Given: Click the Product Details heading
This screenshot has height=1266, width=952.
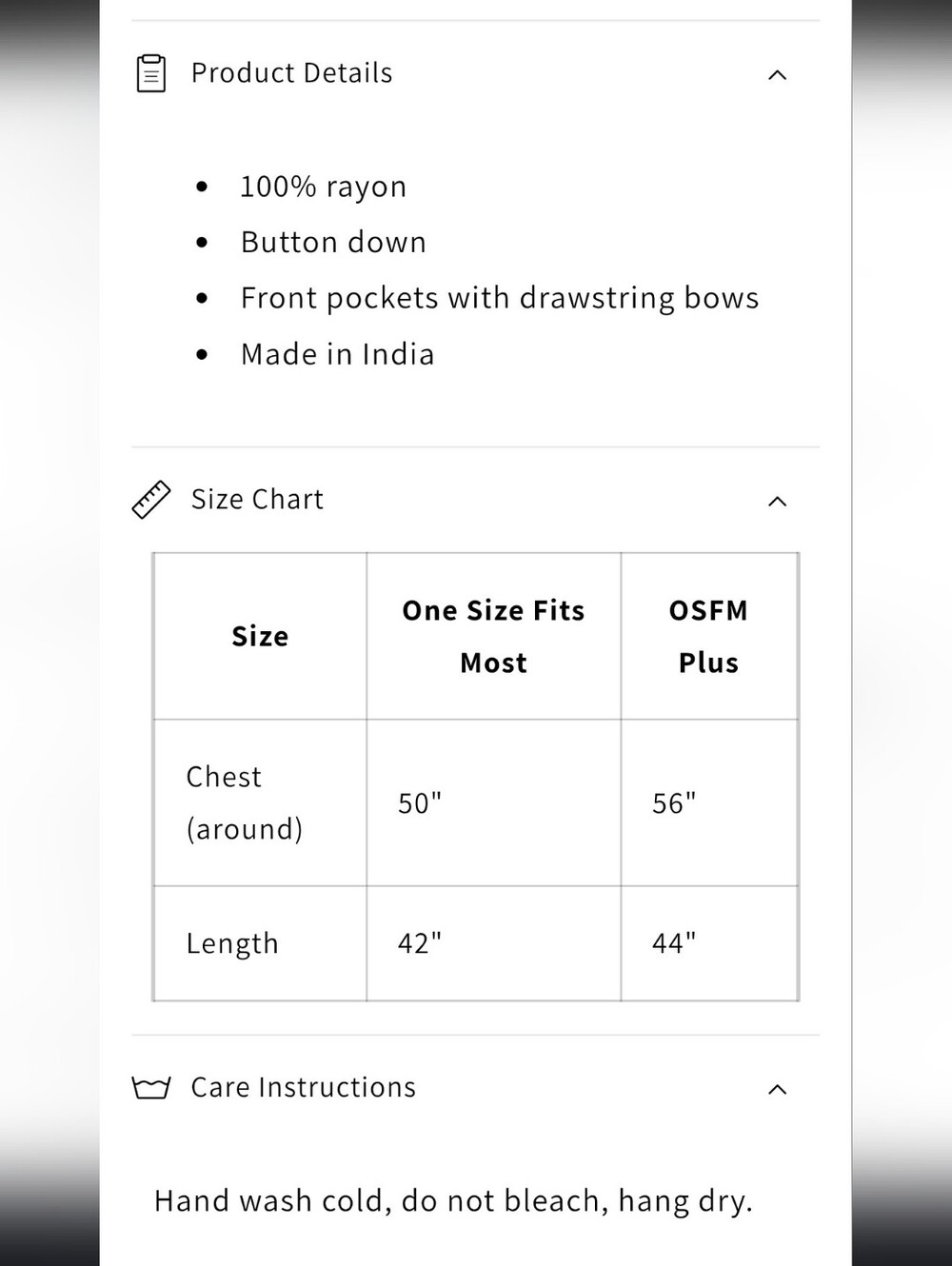Looking at the screenshot, I should click(x=291, y=73).
